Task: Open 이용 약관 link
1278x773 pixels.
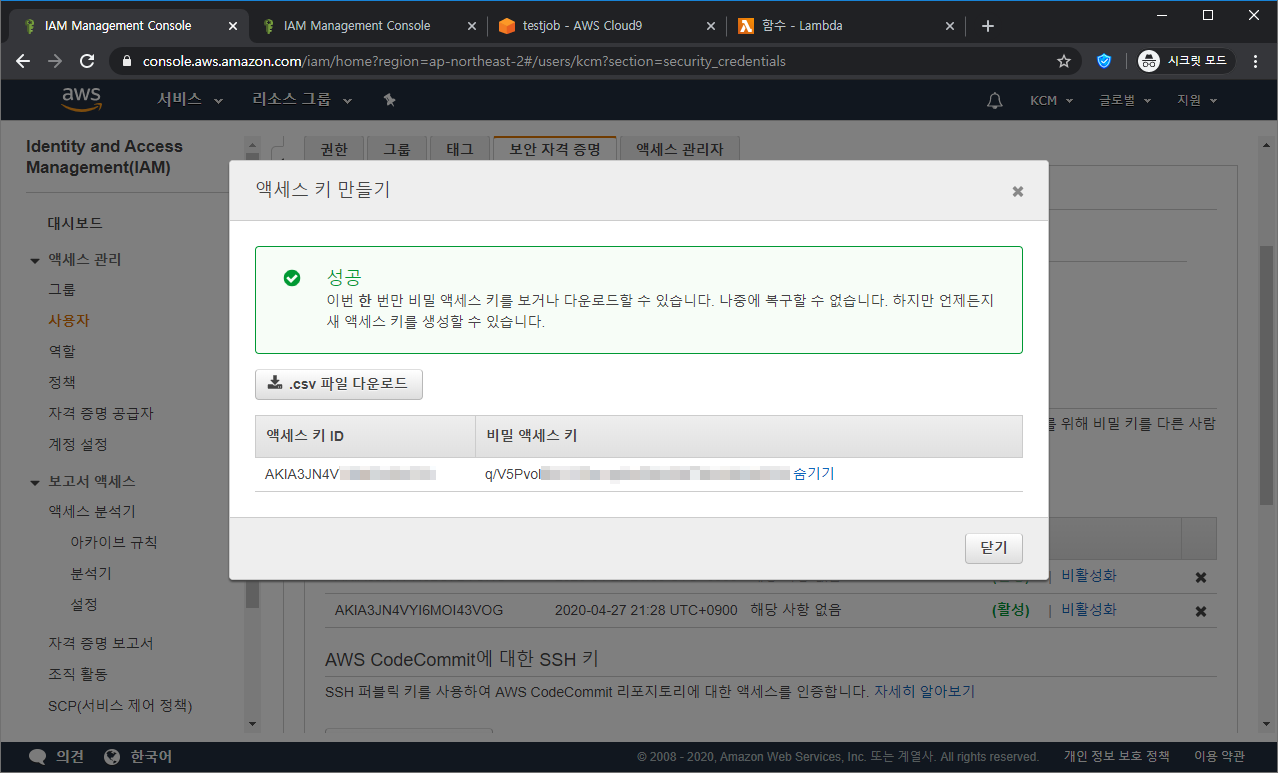Action: pyautogui.click(x=1219, y=757)
